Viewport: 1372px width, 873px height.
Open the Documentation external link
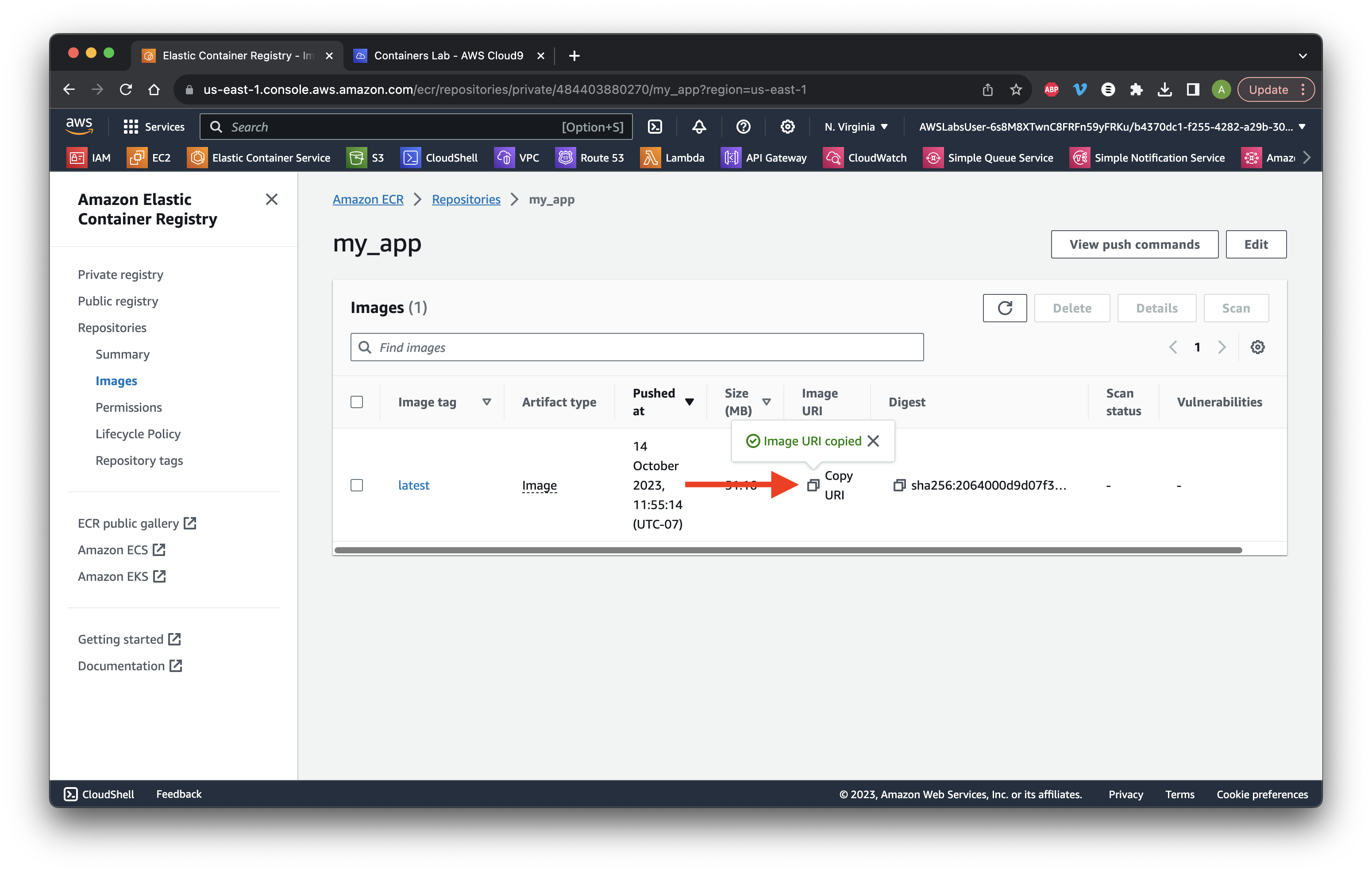tap(130, 665)
